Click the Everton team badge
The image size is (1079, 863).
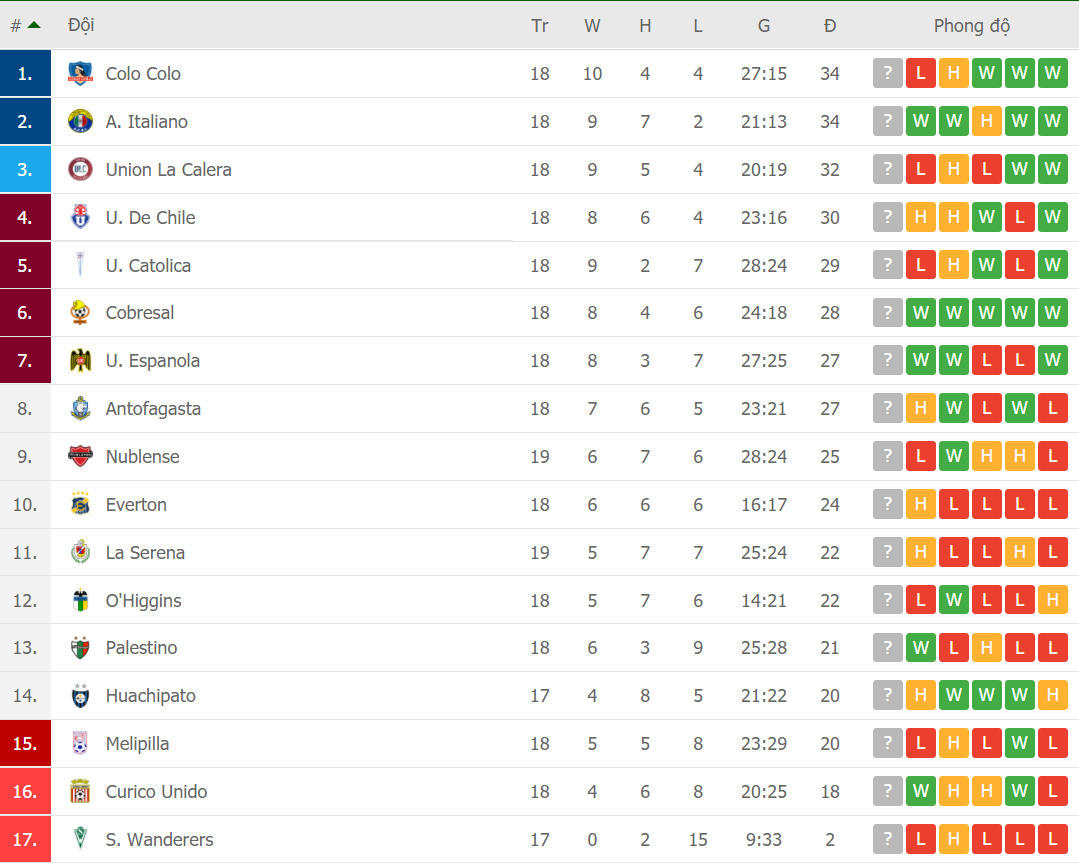pyautogui.click(x=80, y=505)
